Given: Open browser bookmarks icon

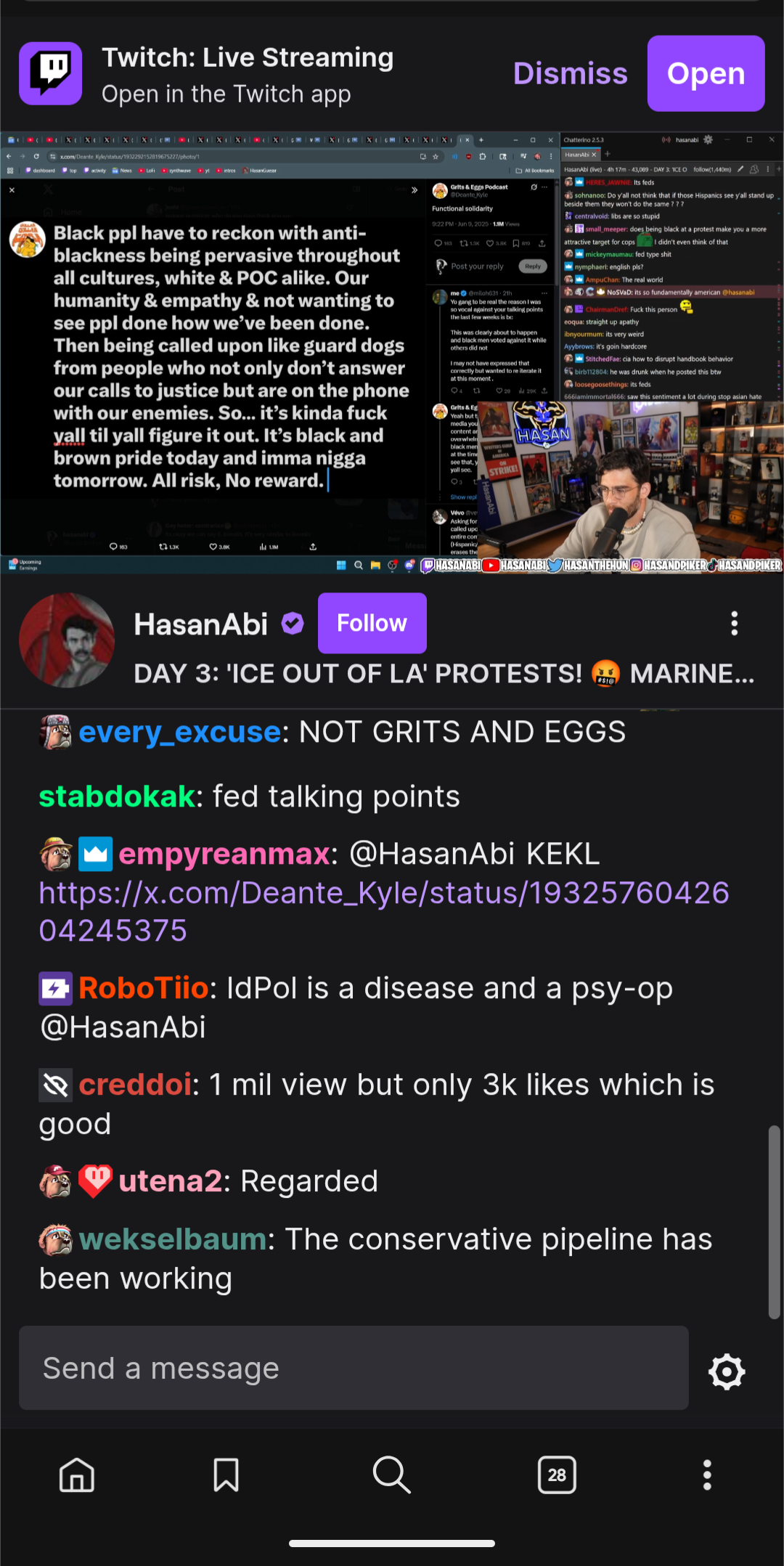Looking at the screenshot, I should (226, 1475).
